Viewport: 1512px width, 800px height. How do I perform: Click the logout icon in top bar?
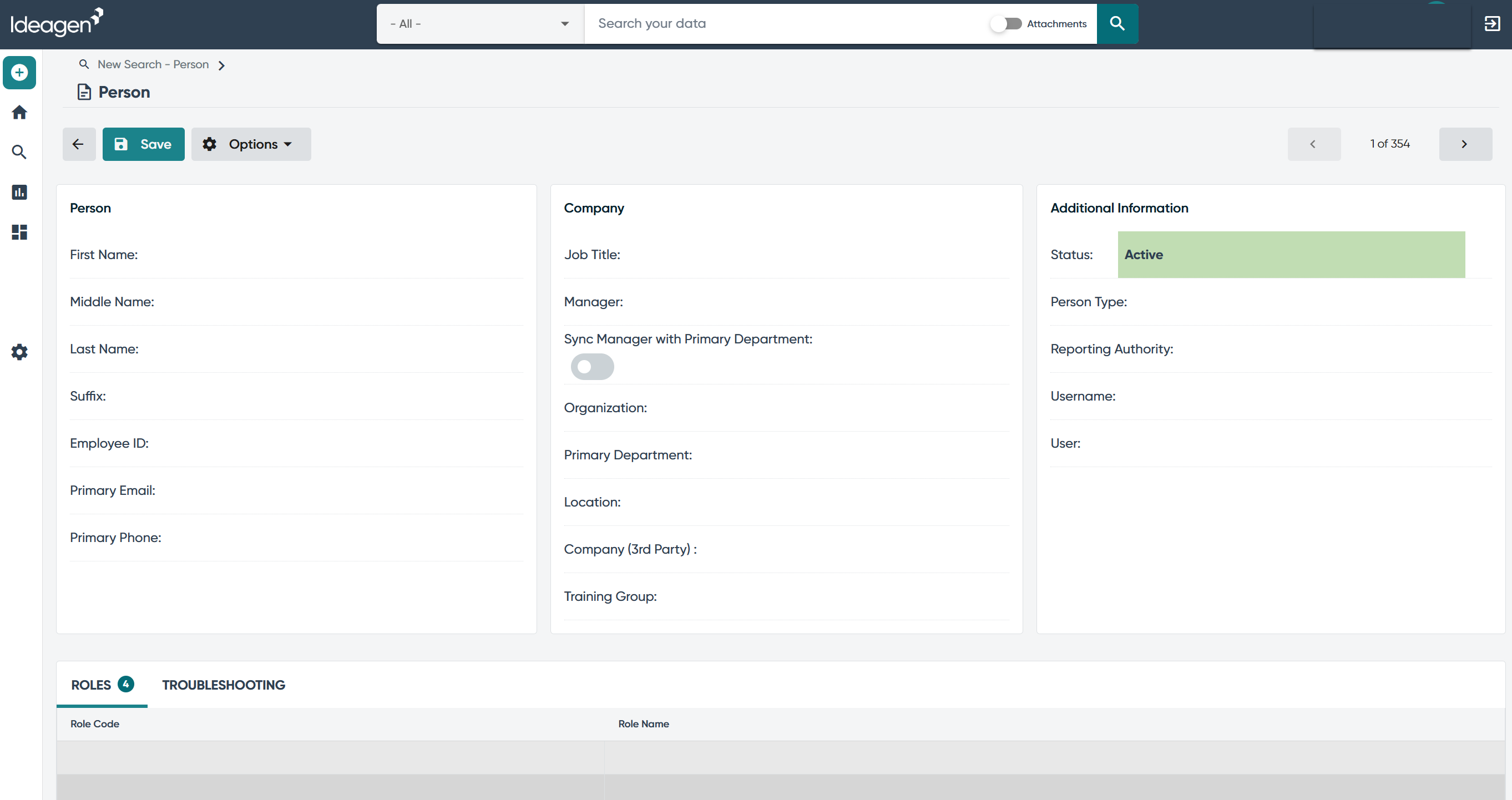[x=1492, y=23]
